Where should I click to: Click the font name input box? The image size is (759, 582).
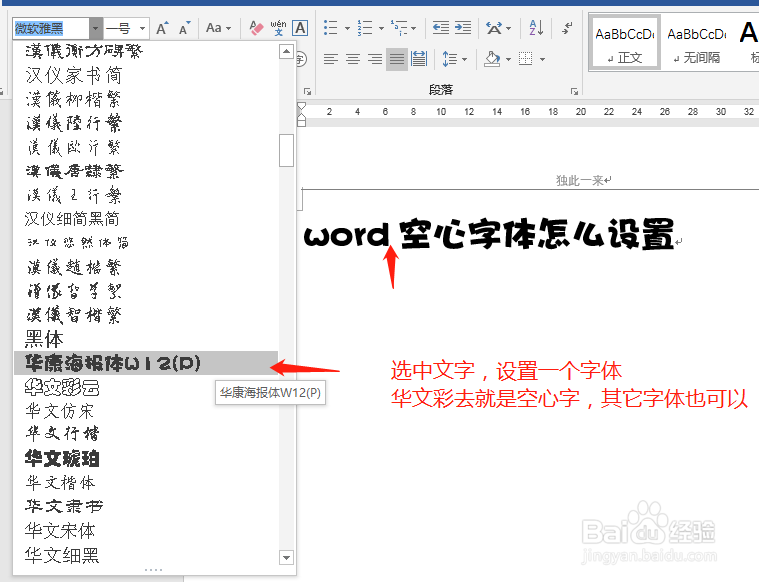click(x=51, y=29)
